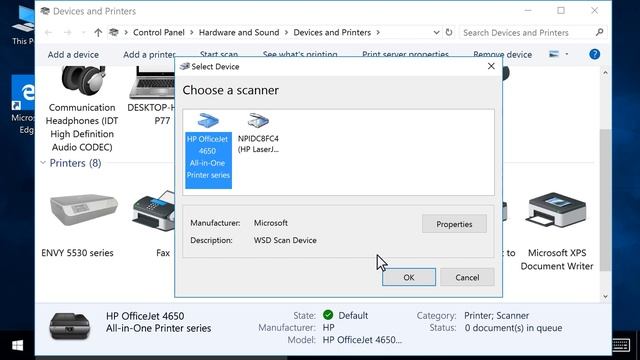Select Microsoft XPS Document Writer printer
640x360 pixels.
557,231
